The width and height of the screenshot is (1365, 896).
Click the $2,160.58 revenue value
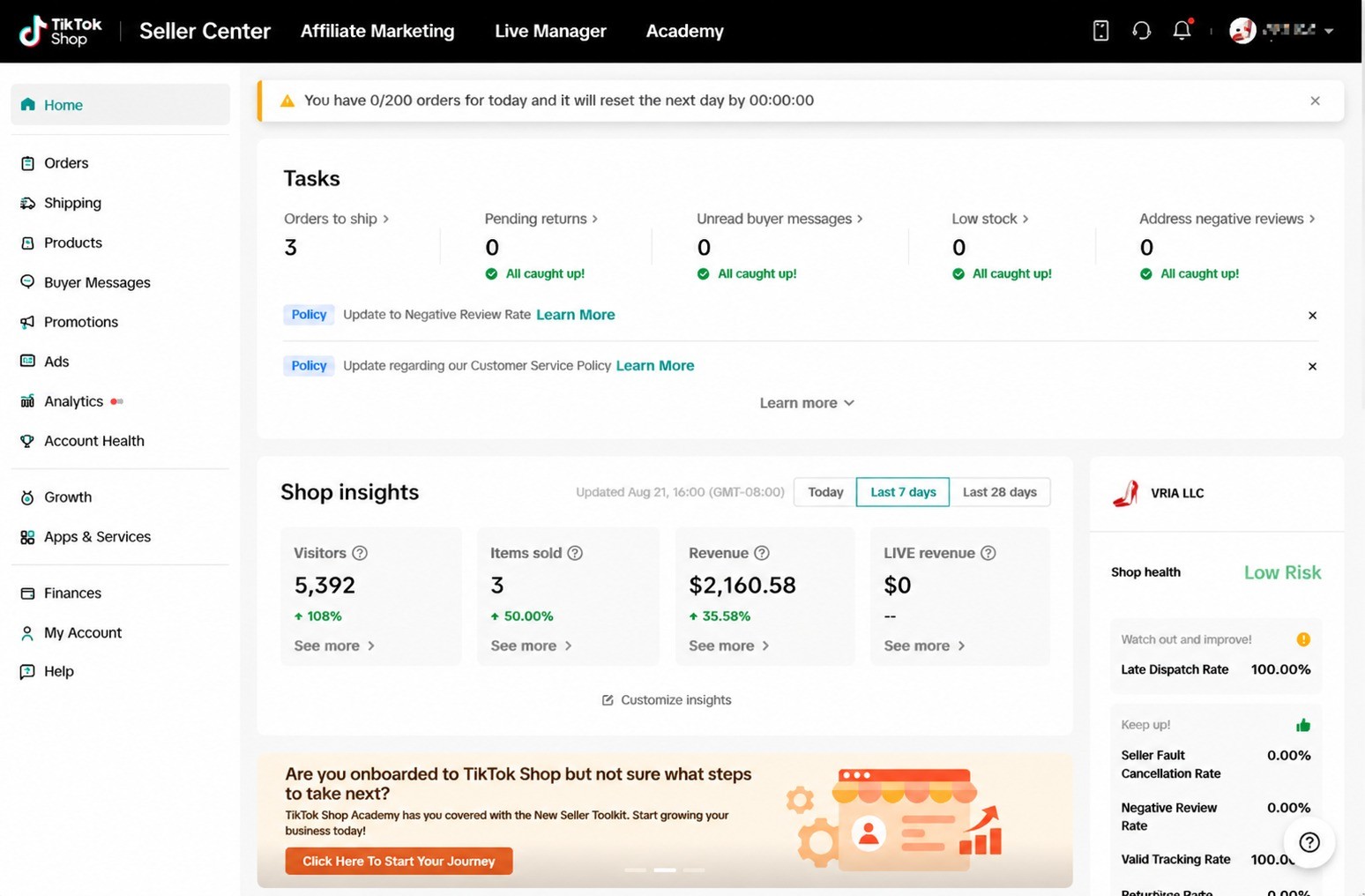coord(742,585)
